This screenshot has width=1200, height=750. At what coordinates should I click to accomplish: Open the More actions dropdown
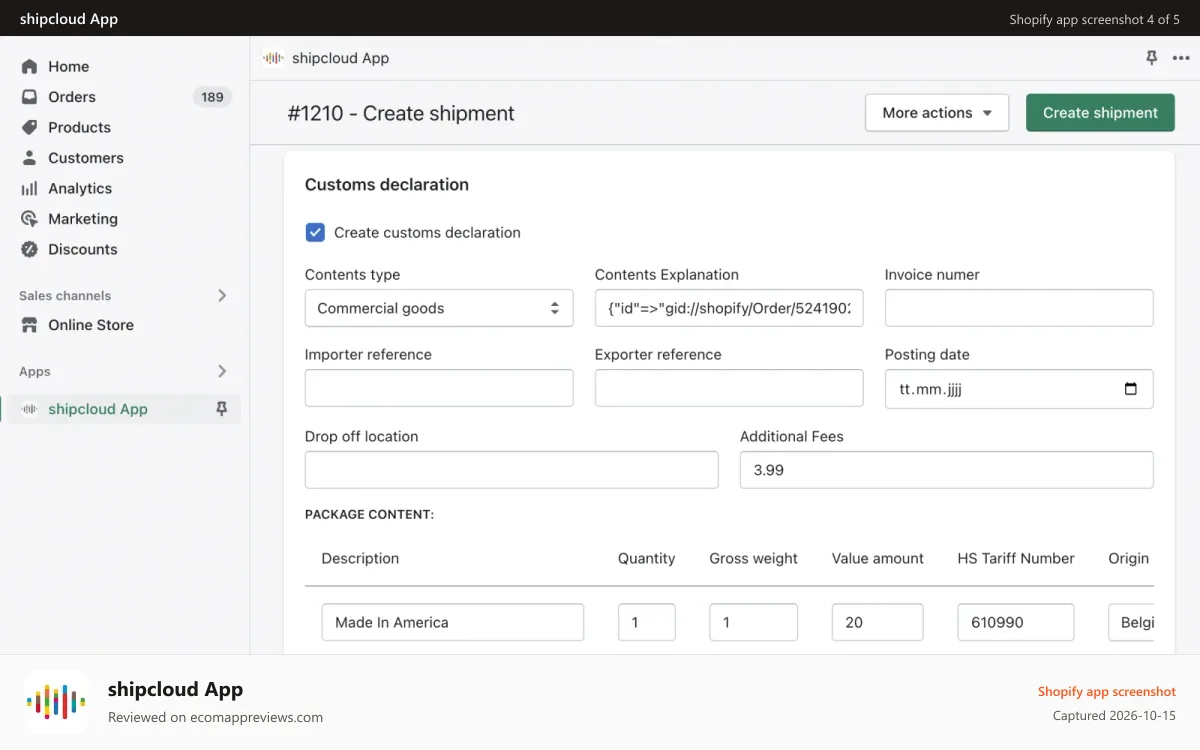pos(937,113)
